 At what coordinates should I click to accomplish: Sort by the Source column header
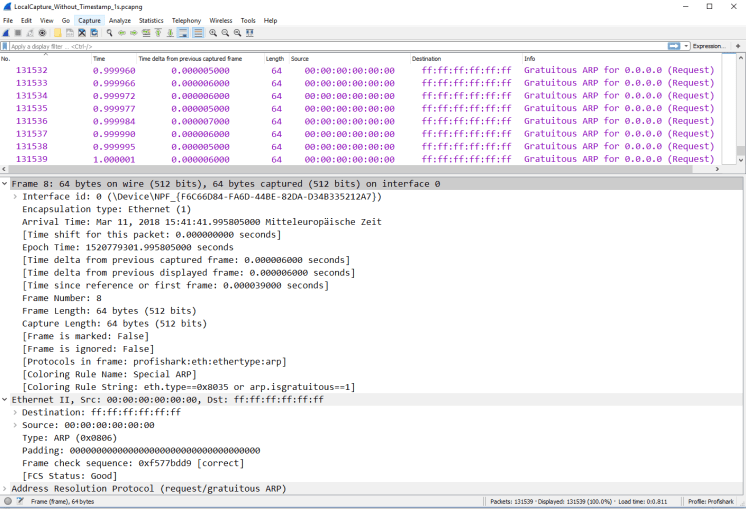pos(349,59)
